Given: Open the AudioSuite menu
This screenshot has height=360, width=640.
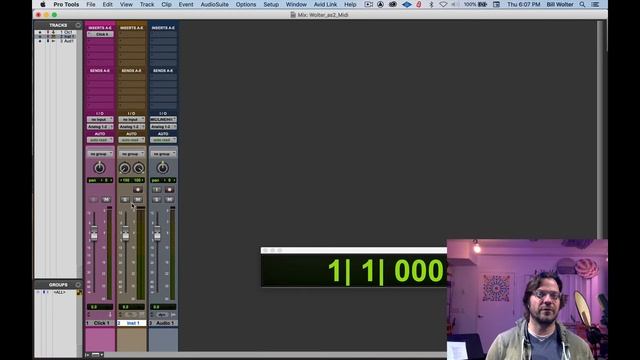Looking at the screenshot, I should click(214, 4).
